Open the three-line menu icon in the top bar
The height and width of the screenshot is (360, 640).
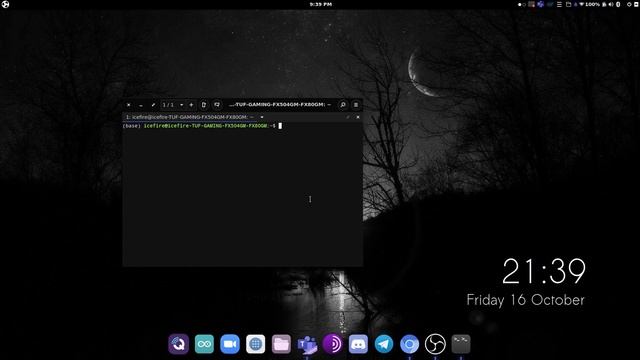coord(559,4)
